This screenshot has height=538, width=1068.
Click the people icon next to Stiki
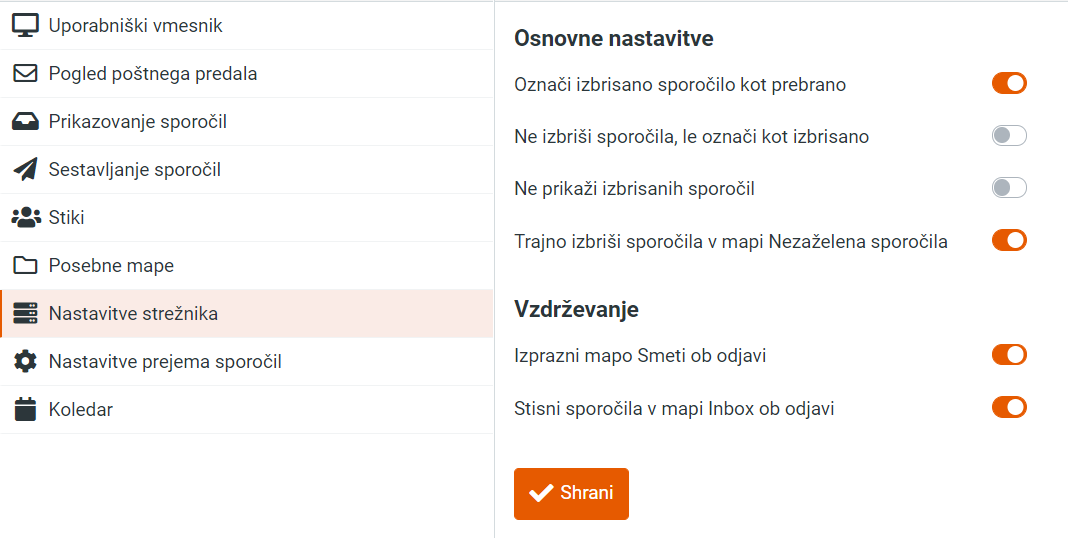26,217
